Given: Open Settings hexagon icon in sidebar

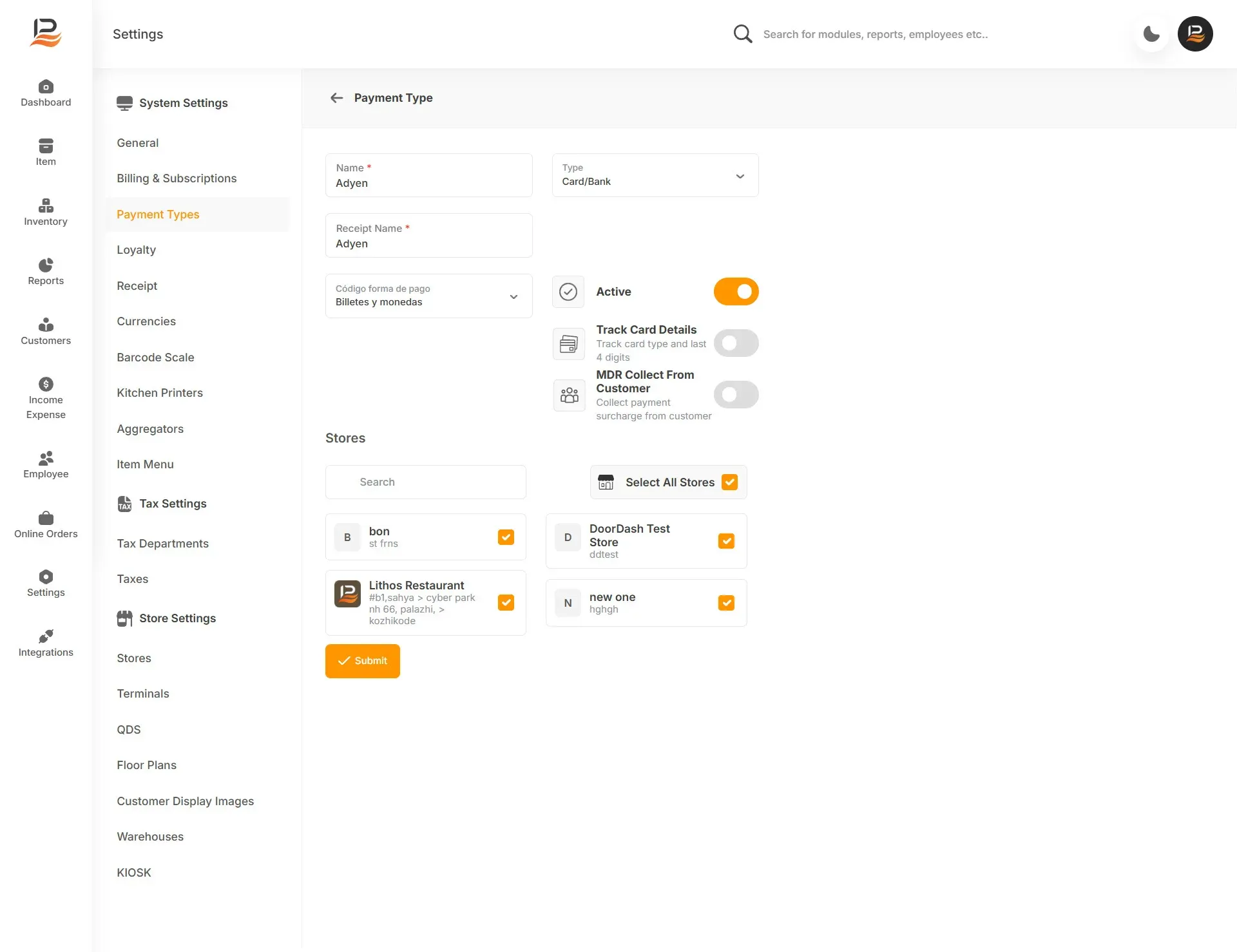Looking at the screenshot, I should pos(46,576).
